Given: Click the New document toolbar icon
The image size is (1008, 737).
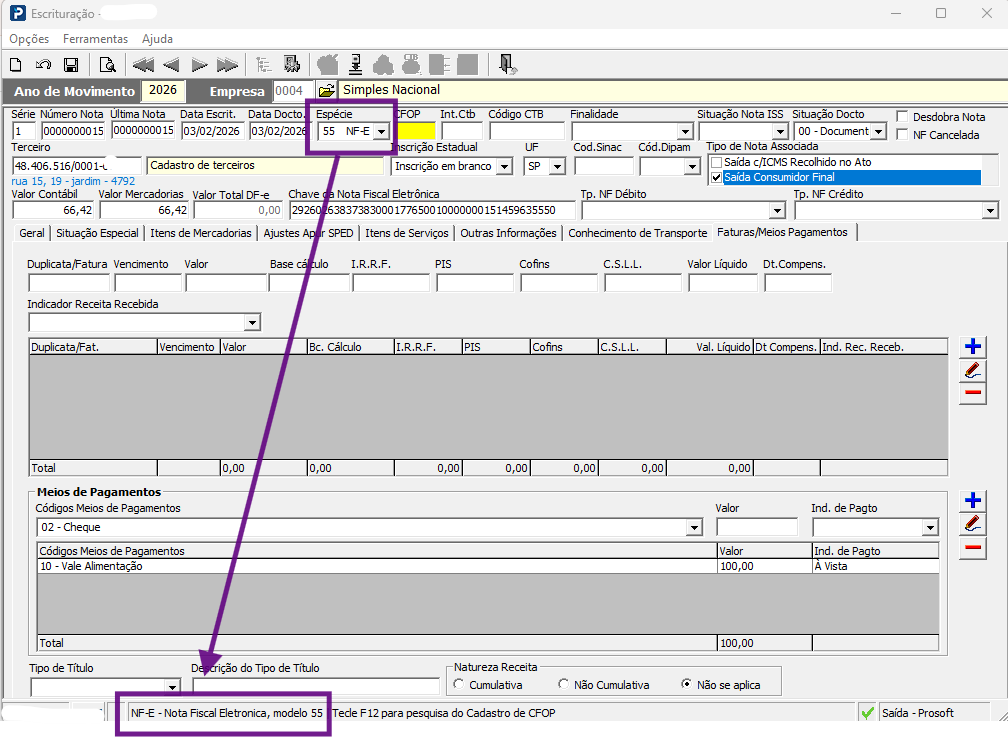Looking at the screenshot, I should [x=16, y=65].
